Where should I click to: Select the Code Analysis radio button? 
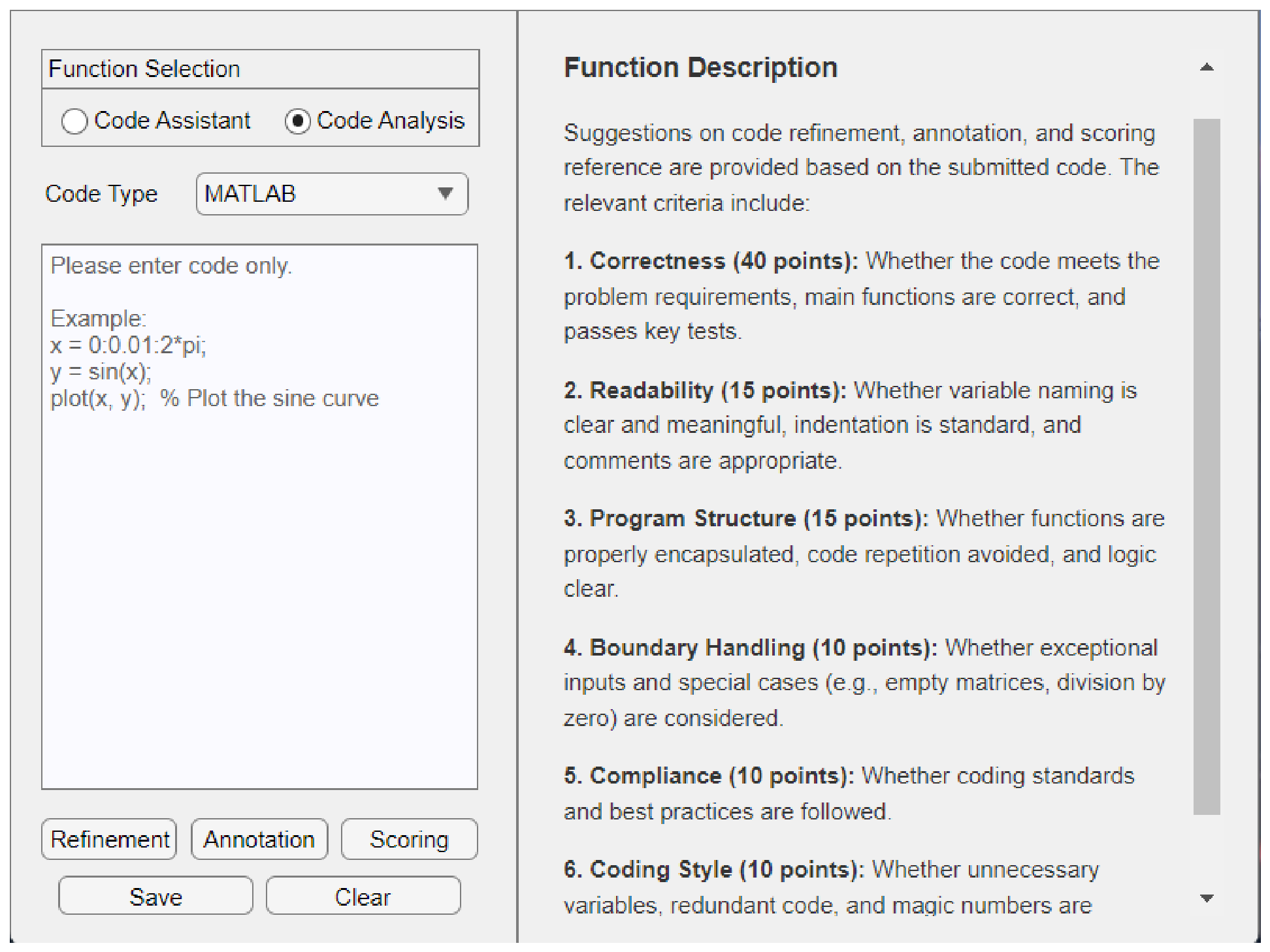point(298,121)
